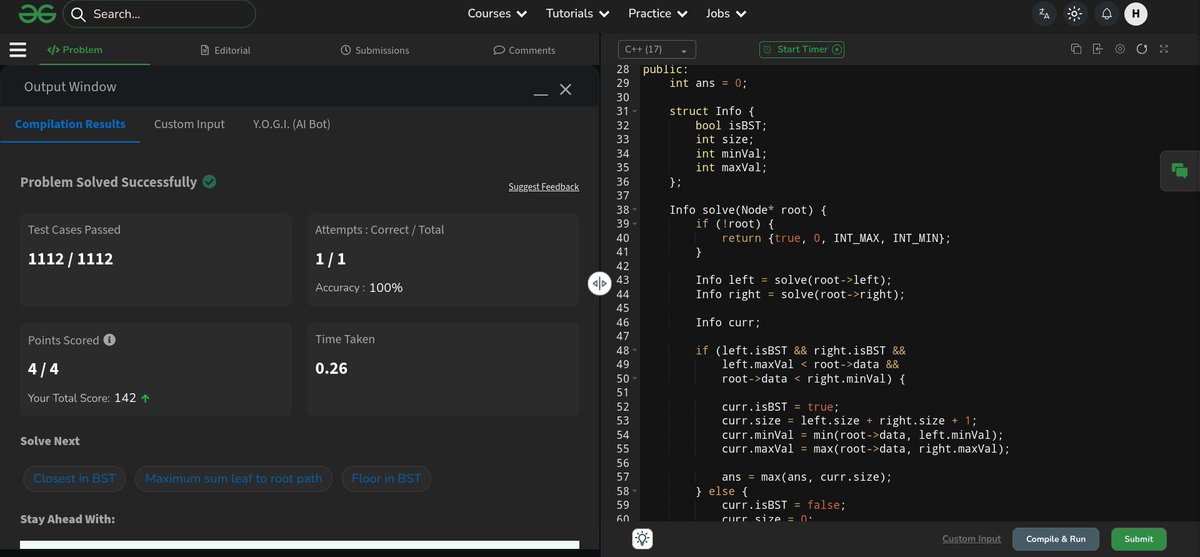
Task: Expand the Courses menu
Action: [x=497, y=14]
